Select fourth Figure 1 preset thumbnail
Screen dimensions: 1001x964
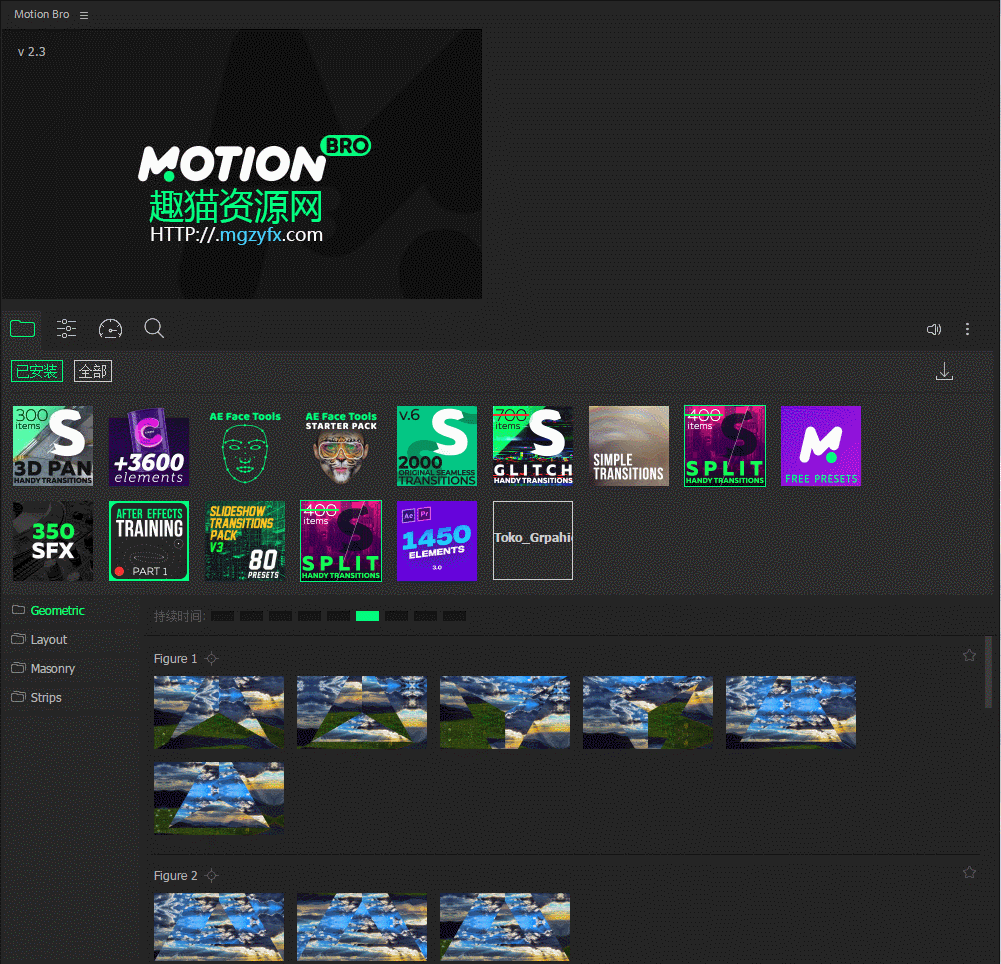coord(648,712)
